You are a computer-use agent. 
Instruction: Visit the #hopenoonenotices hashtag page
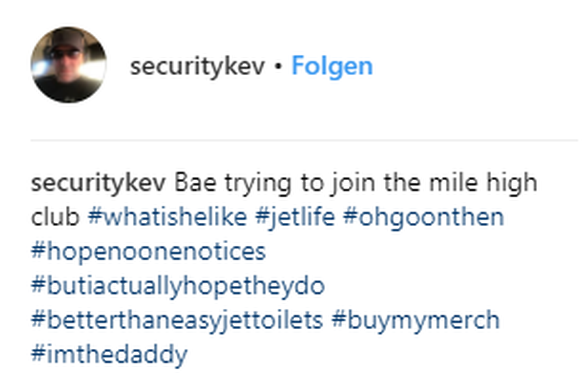click(x=148, y=252)
